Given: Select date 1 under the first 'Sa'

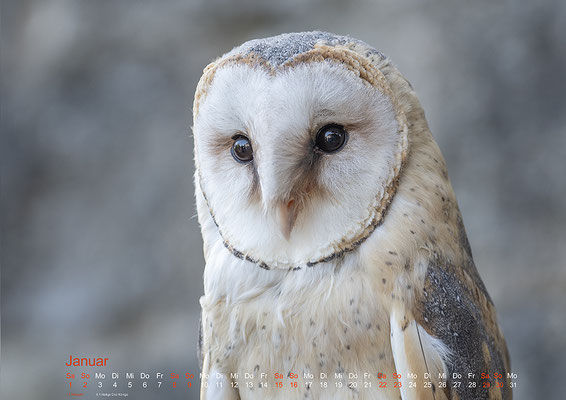Looking at the screenshot, I should 70,385.
